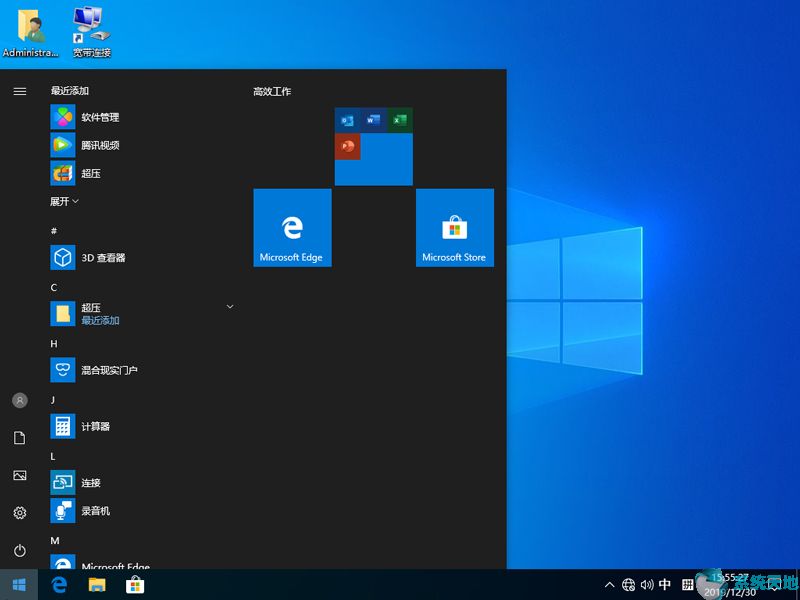The height and width of the screenshot is (600, 800).
Task: Open PowerPoint from the Start tiles
Action: (x=347, y=147)
